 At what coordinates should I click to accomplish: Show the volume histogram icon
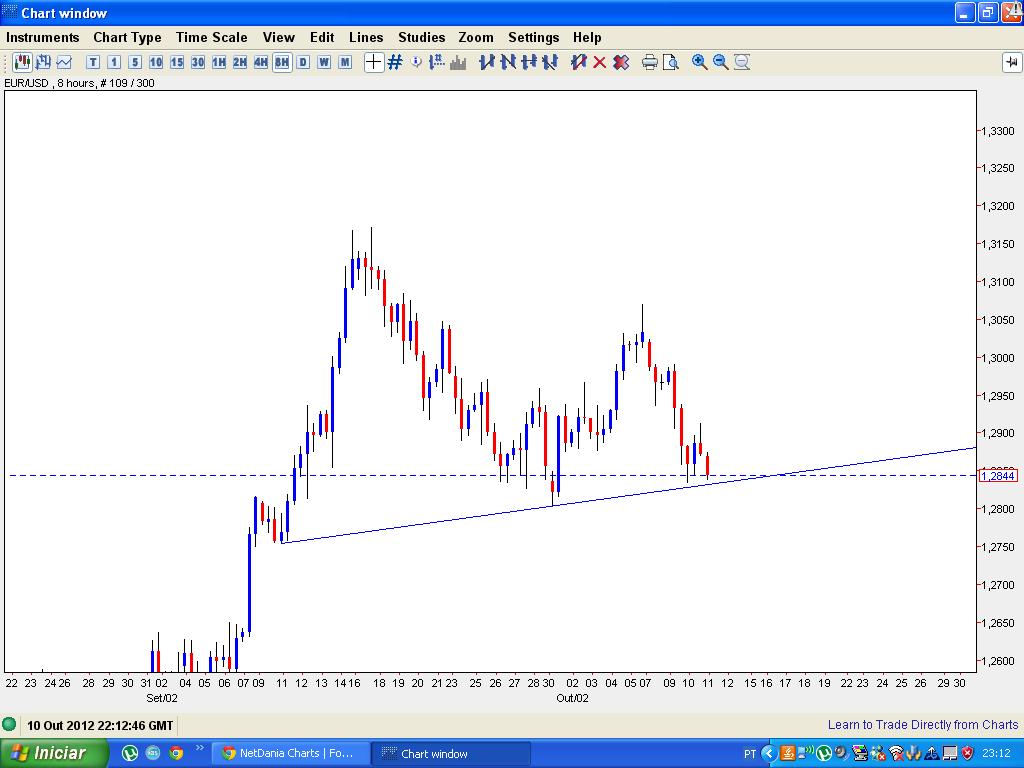coord(458,62)
